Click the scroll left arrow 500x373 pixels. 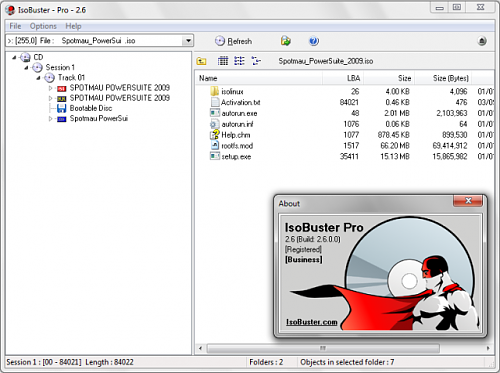200,348
